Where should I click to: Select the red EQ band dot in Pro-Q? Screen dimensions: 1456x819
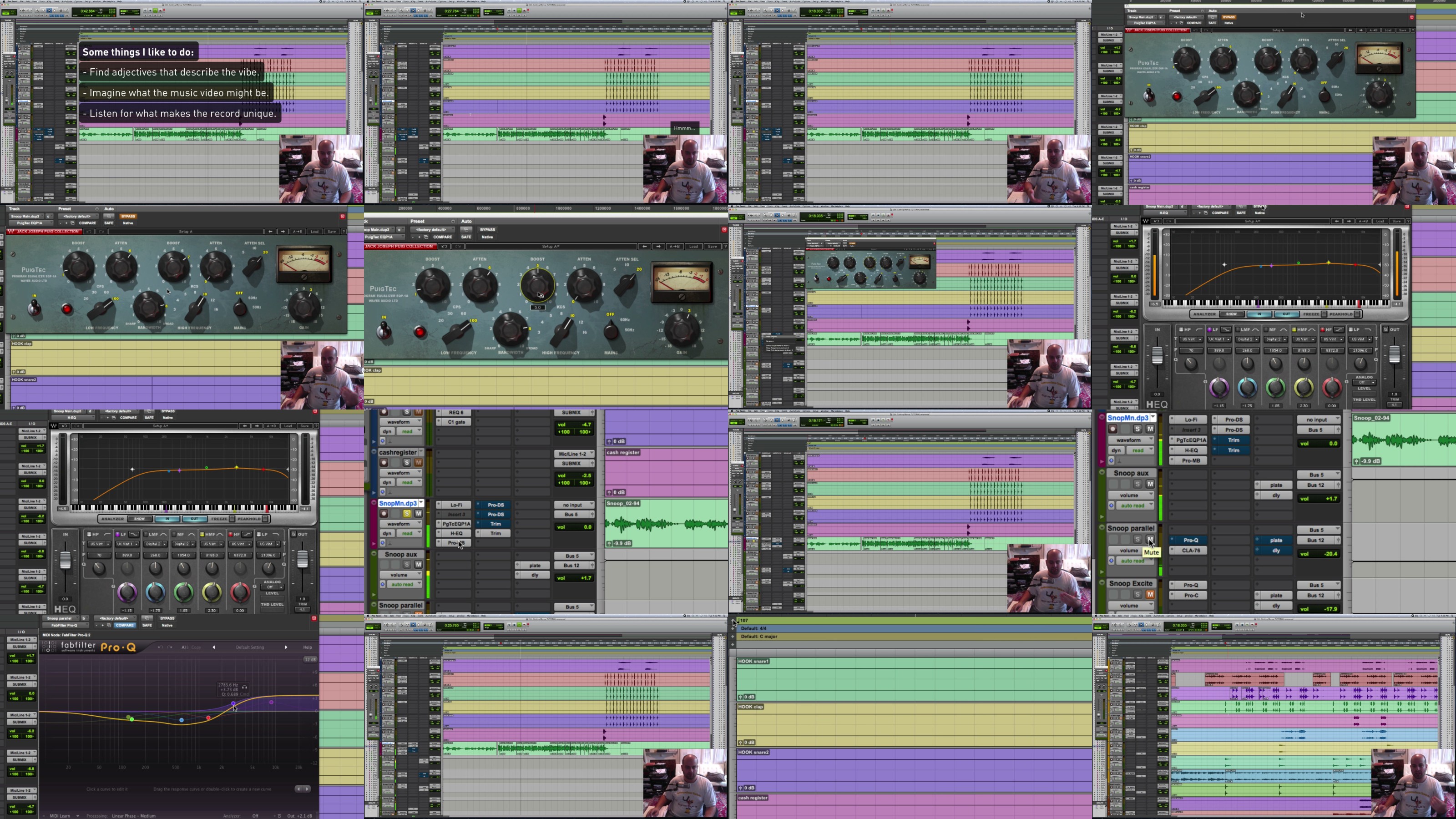[208, 718]
